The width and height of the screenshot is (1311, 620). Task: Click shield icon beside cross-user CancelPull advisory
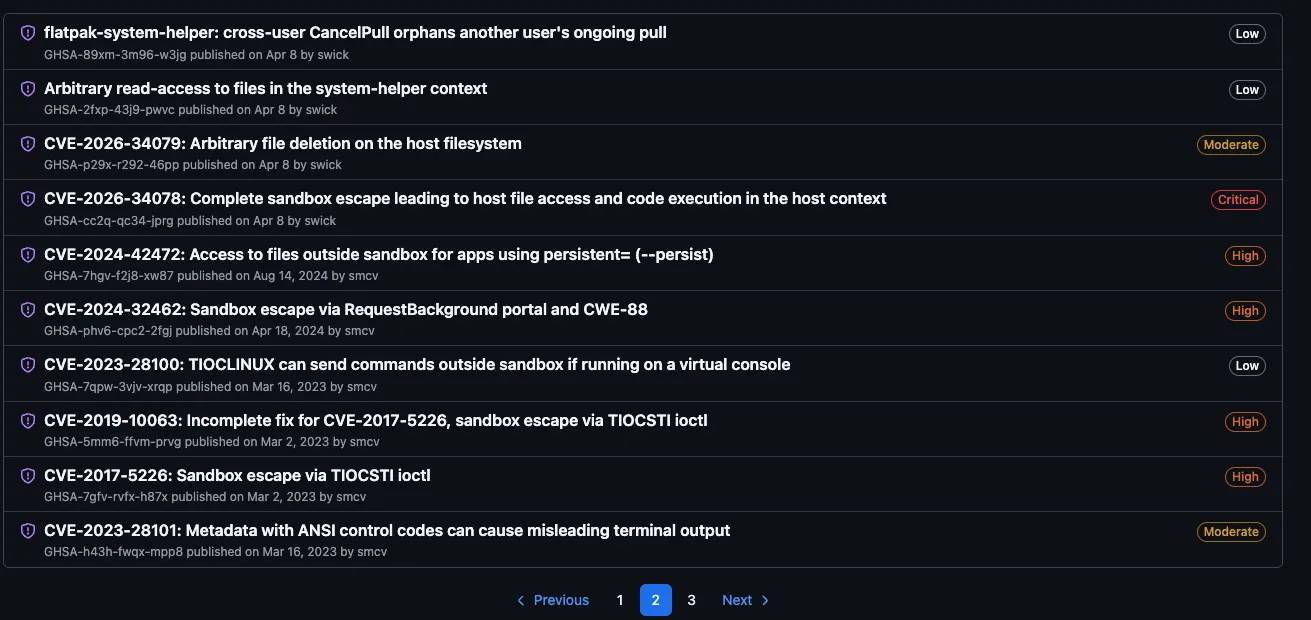[28, 33]
